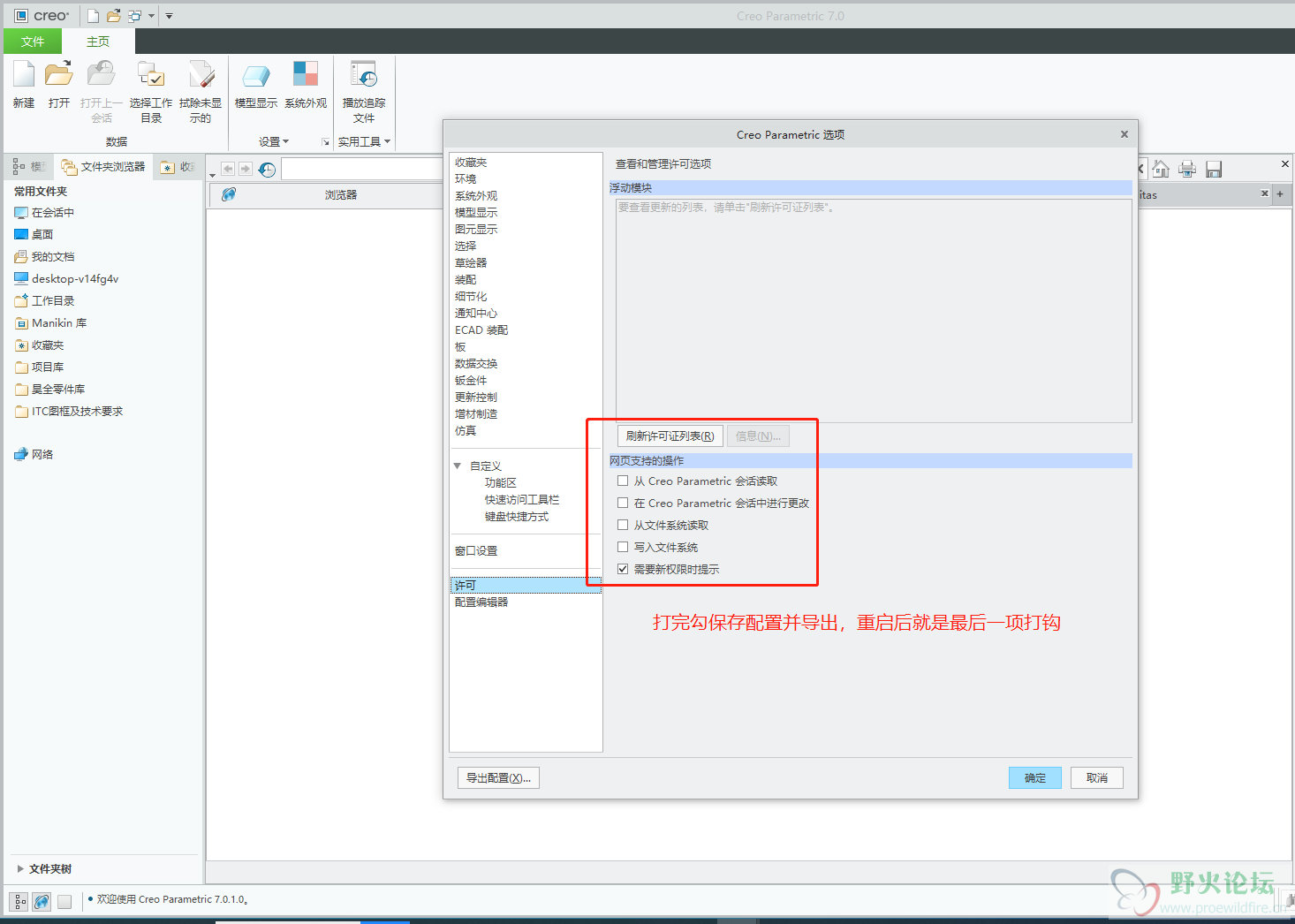Enable 在 Creo Parametric 会话中进行更改 checkbox

tap(623, 503)
